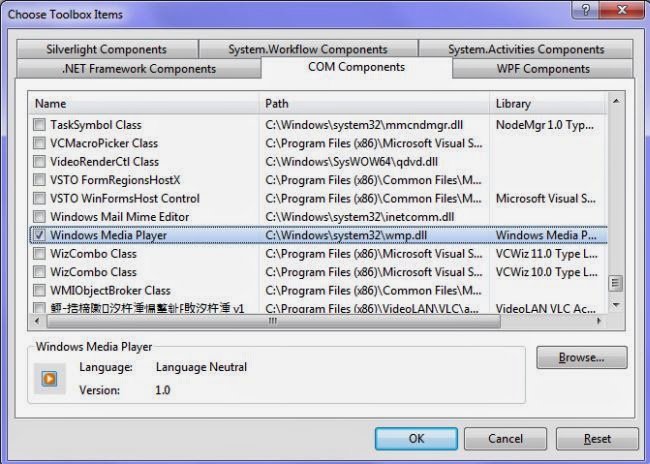Viewport: 650px width, 464px height.
Task: Check the VCMacroPicker Class checkbox
Action: point(39,143)
